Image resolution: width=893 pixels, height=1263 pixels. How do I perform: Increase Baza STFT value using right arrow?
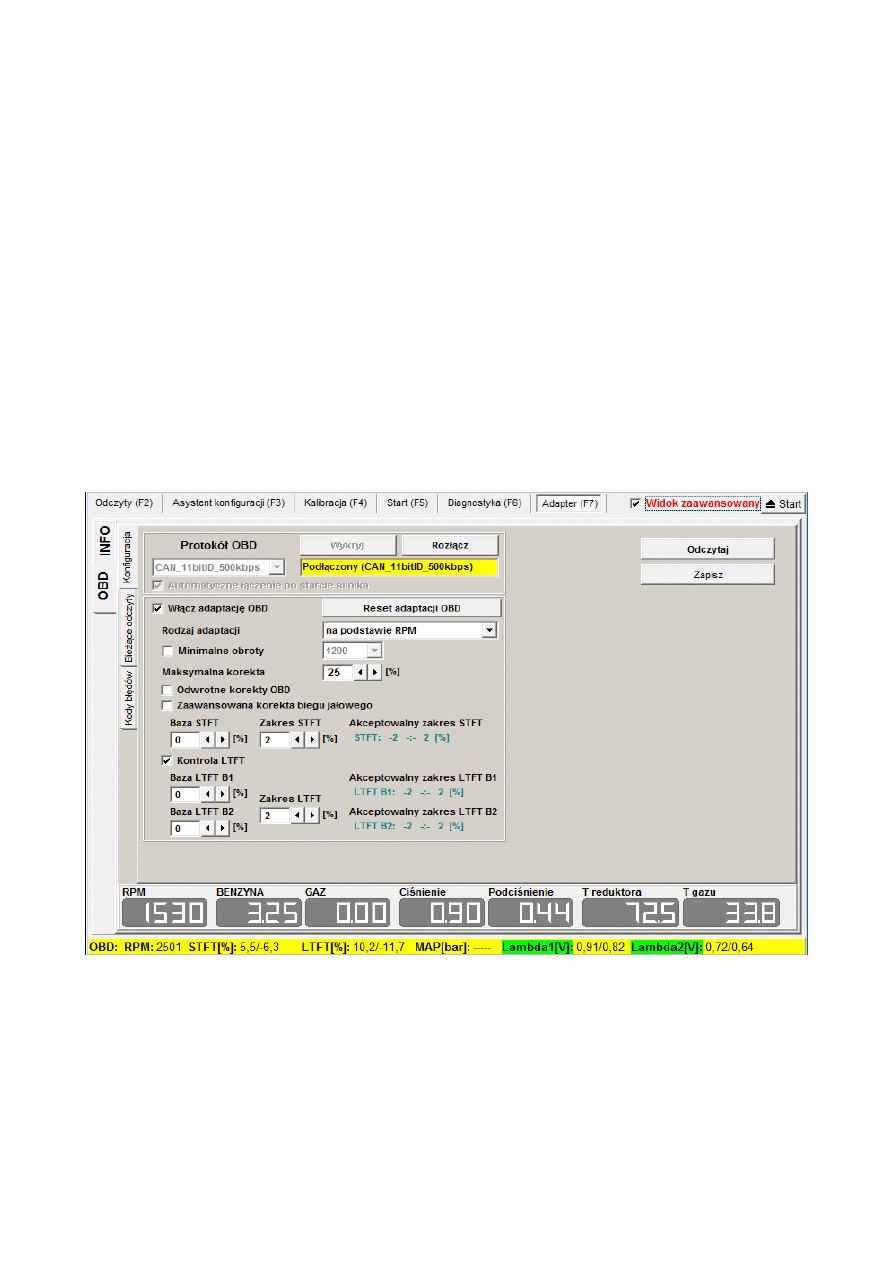[222, 740]
